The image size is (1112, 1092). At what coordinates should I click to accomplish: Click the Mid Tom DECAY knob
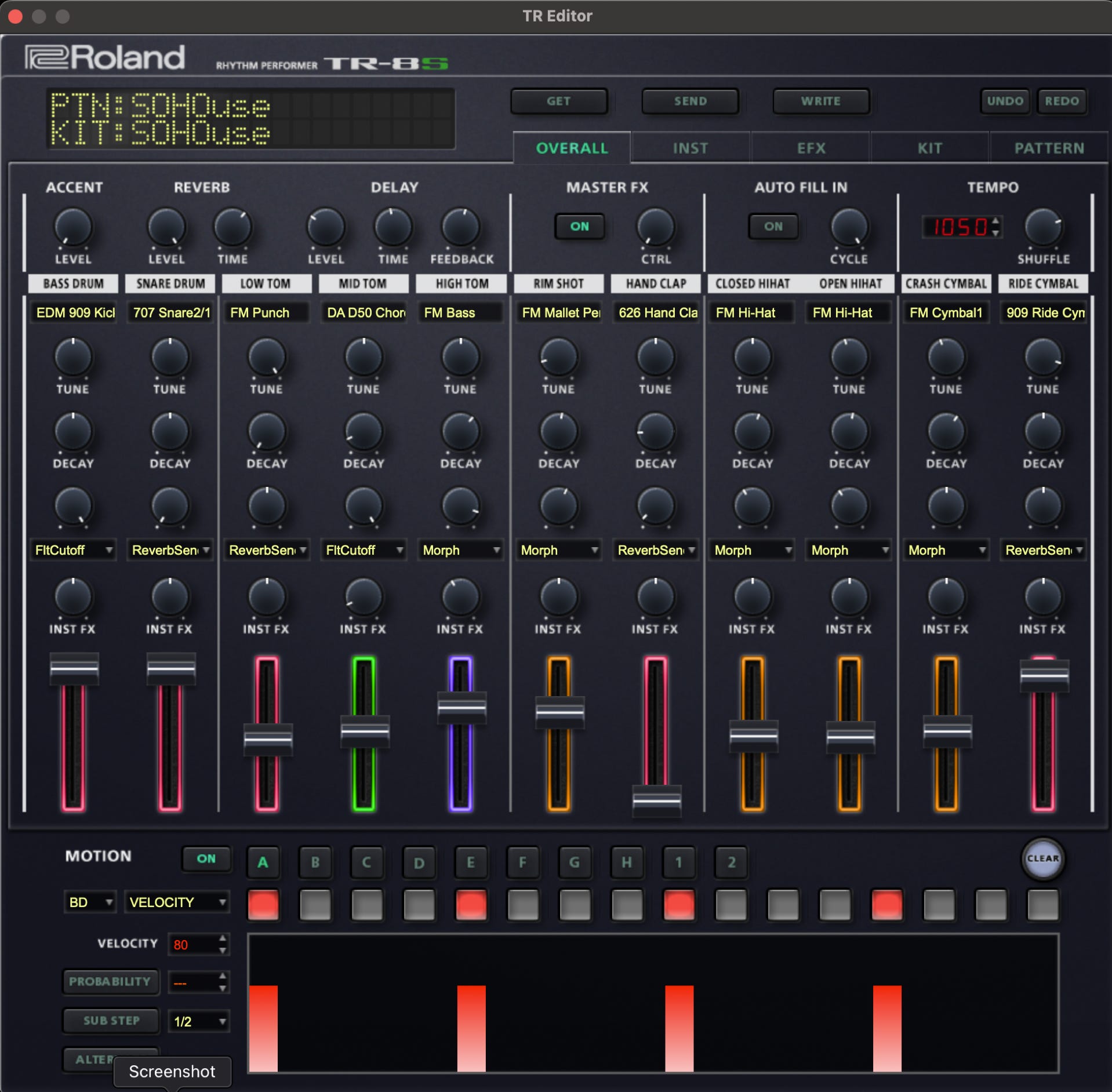364,431
